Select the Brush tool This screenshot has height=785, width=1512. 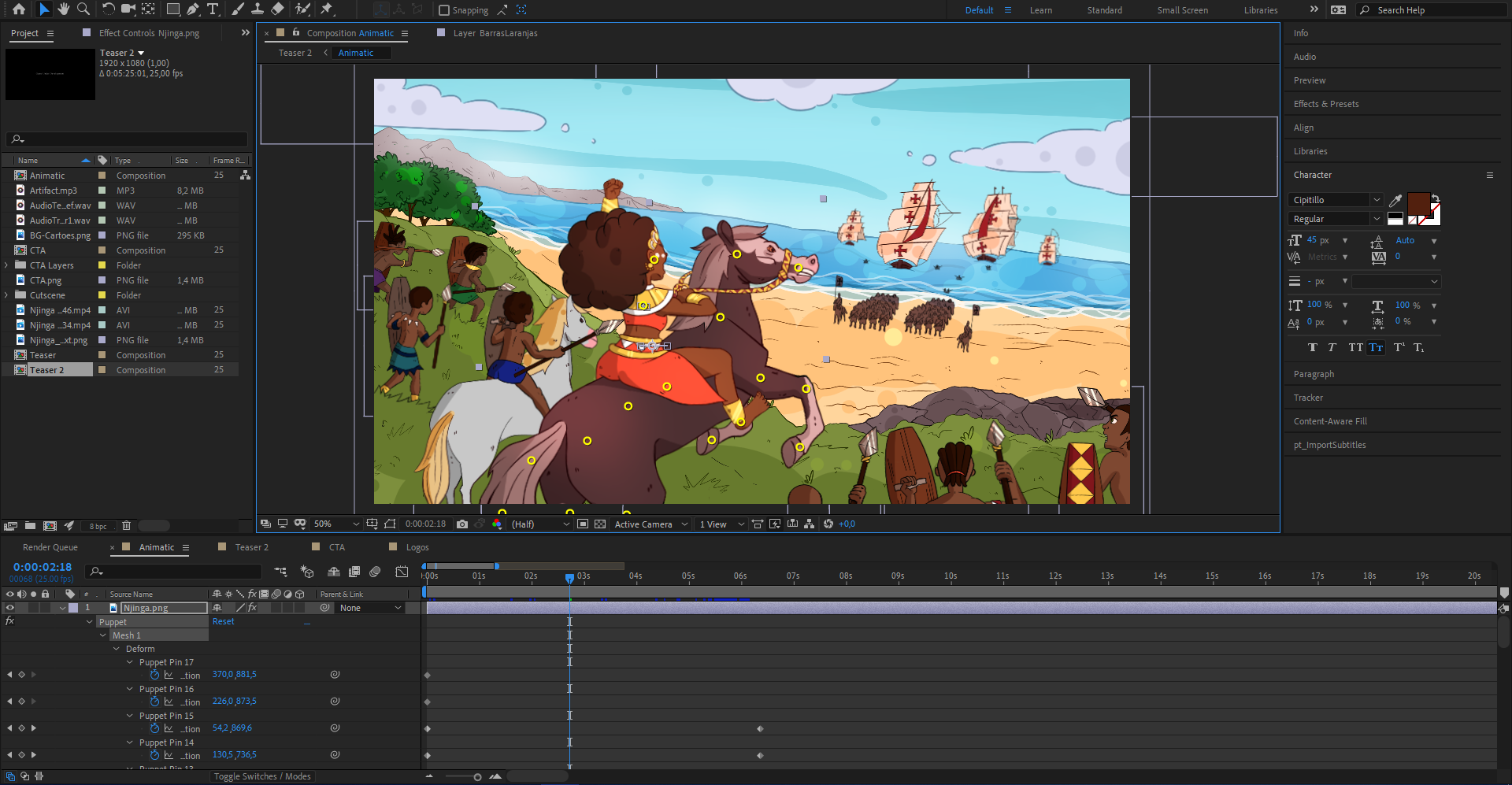pos(238,9)
